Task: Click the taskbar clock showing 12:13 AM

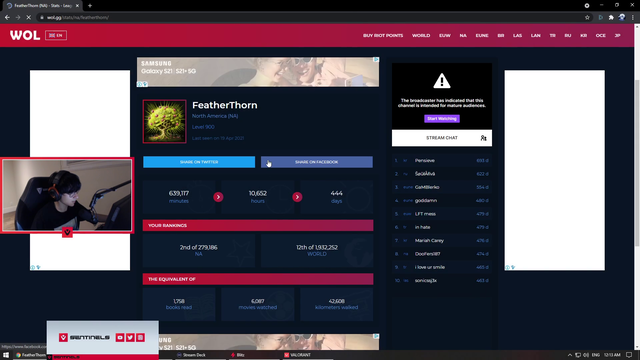Action: coord(612,355)
